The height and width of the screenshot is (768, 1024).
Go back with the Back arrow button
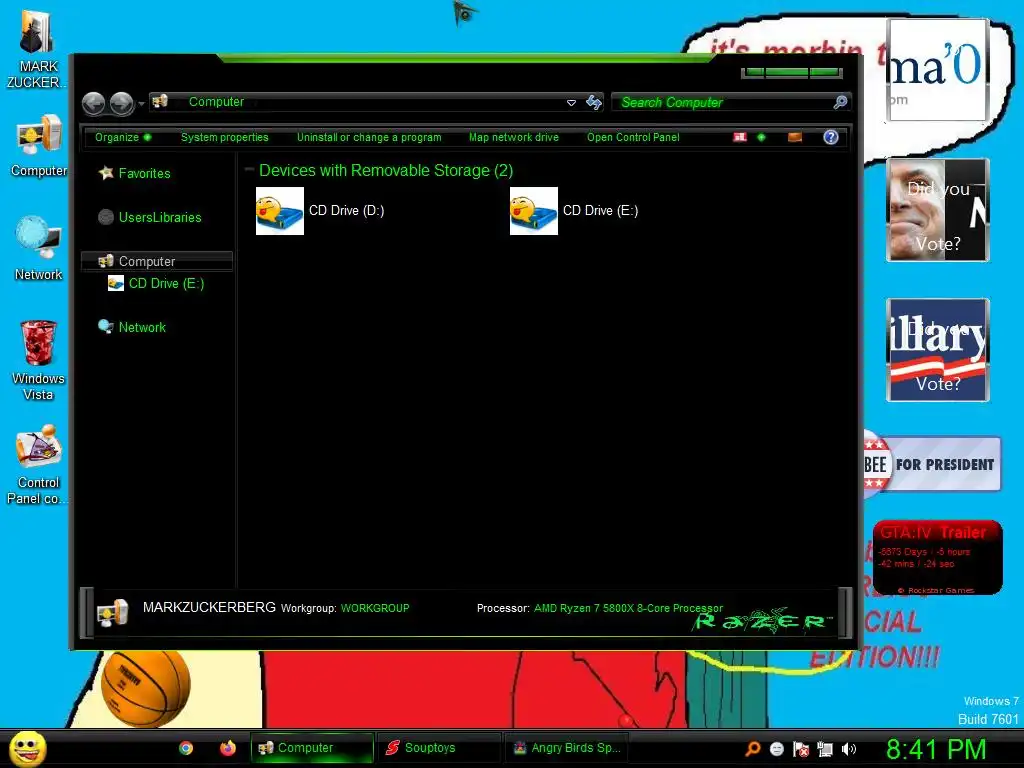pyautogui.click(x=93, y=103)
